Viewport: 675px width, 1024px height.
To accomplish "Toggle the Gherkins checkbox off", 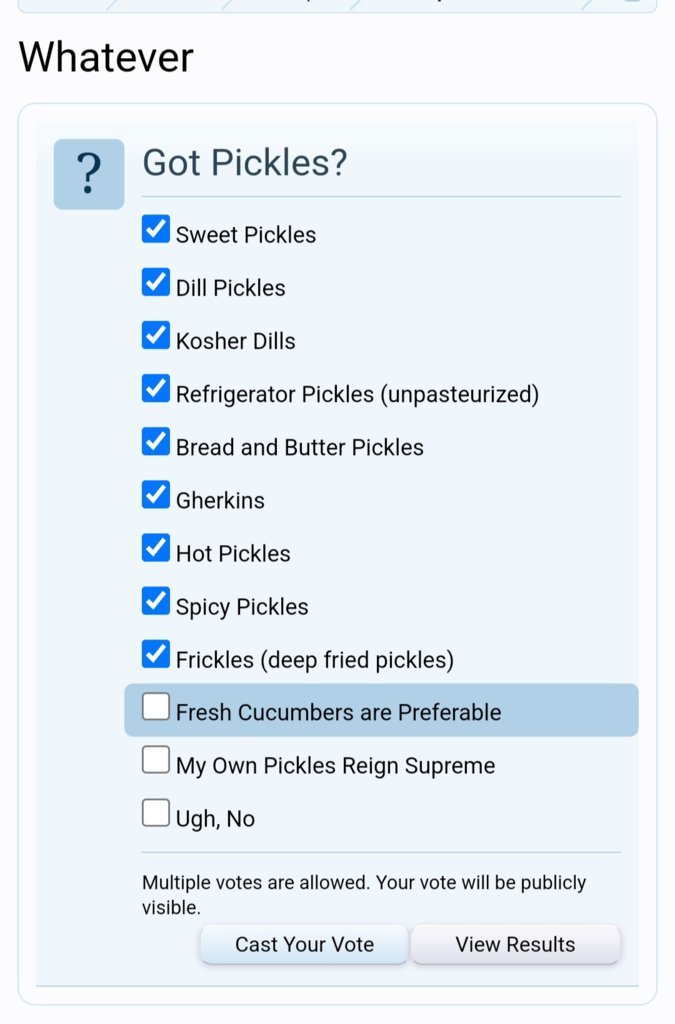I will [x=155, y=494].
